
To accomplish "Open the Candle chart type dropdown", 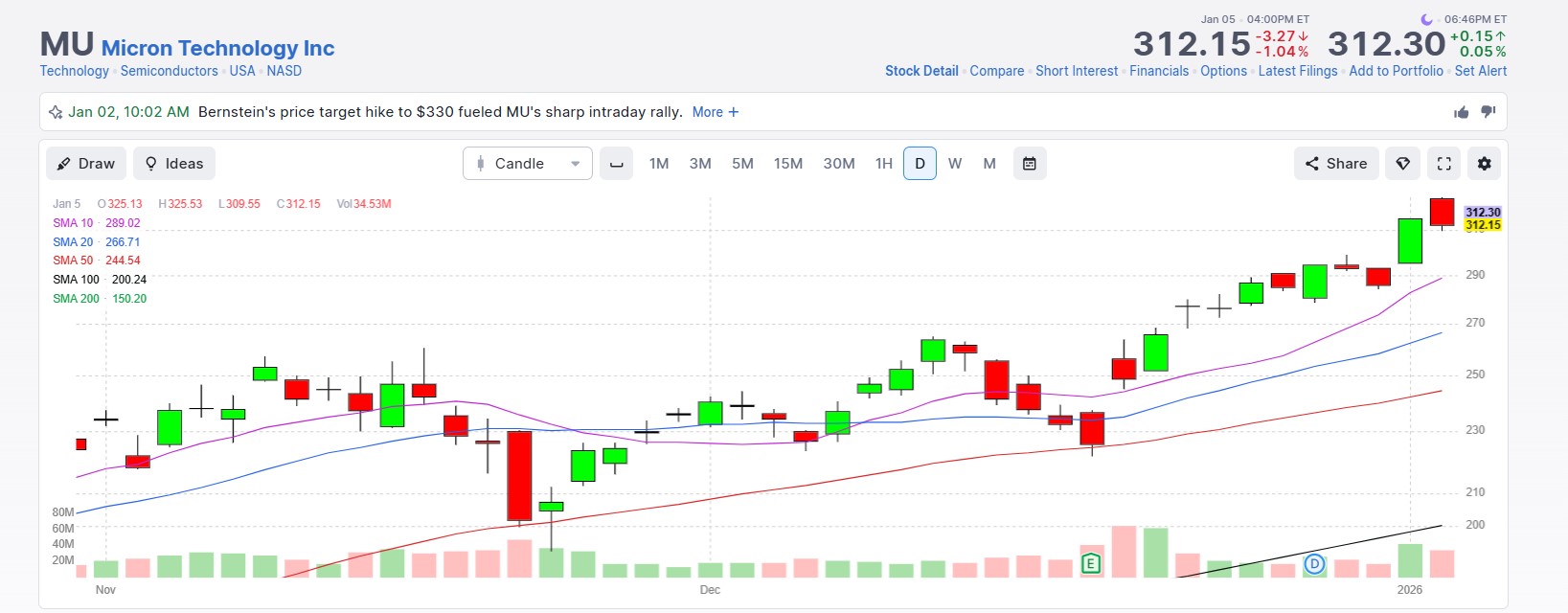I will click(x=528, y=164).
